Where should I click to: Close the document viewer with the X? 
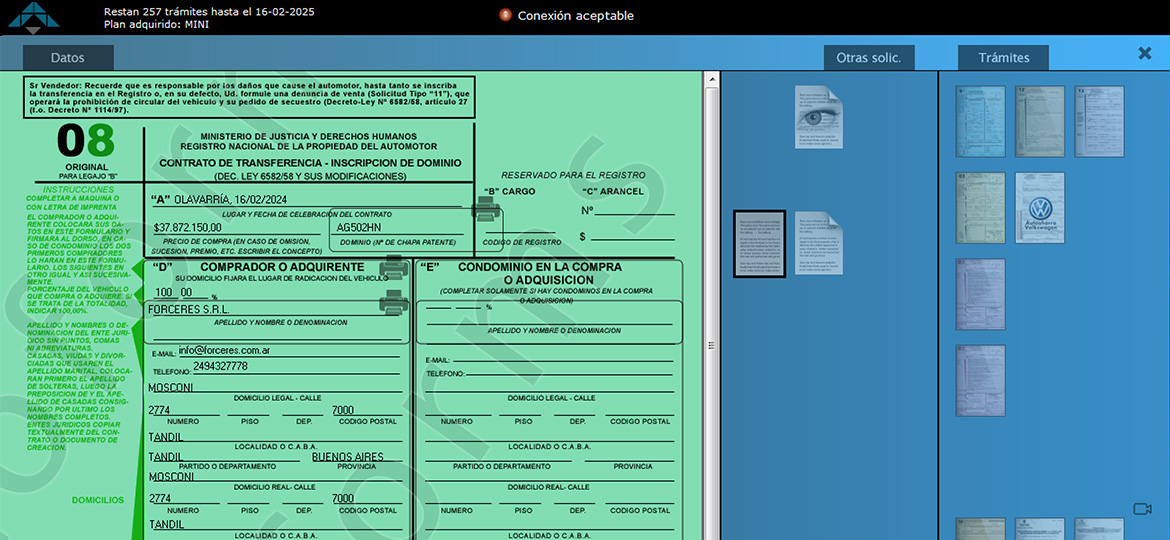coord(1145,54)
